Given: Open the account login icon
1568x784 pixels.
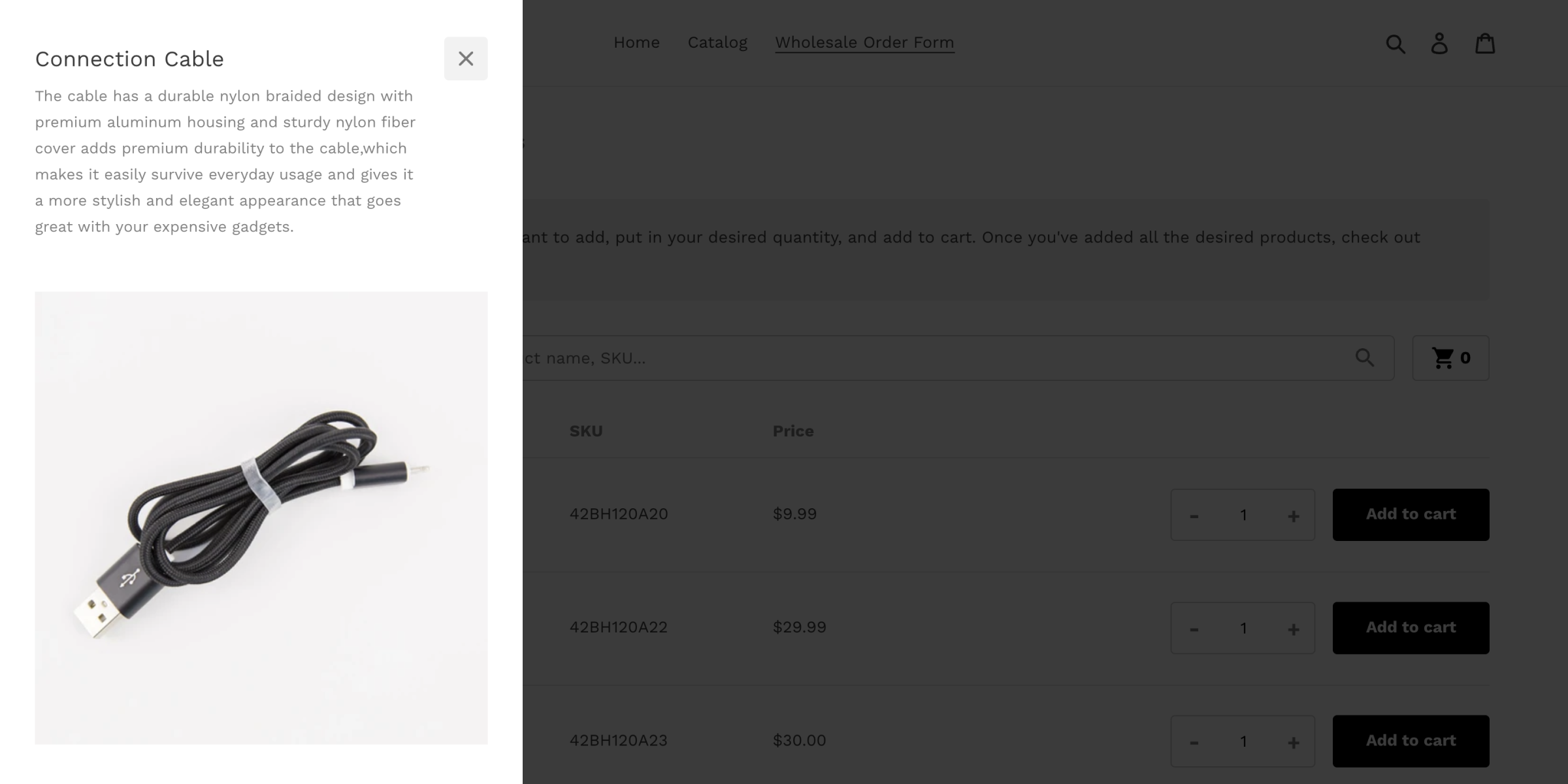Looking at the screenshot, I should pyautogui.click(x=1439, y=44).
